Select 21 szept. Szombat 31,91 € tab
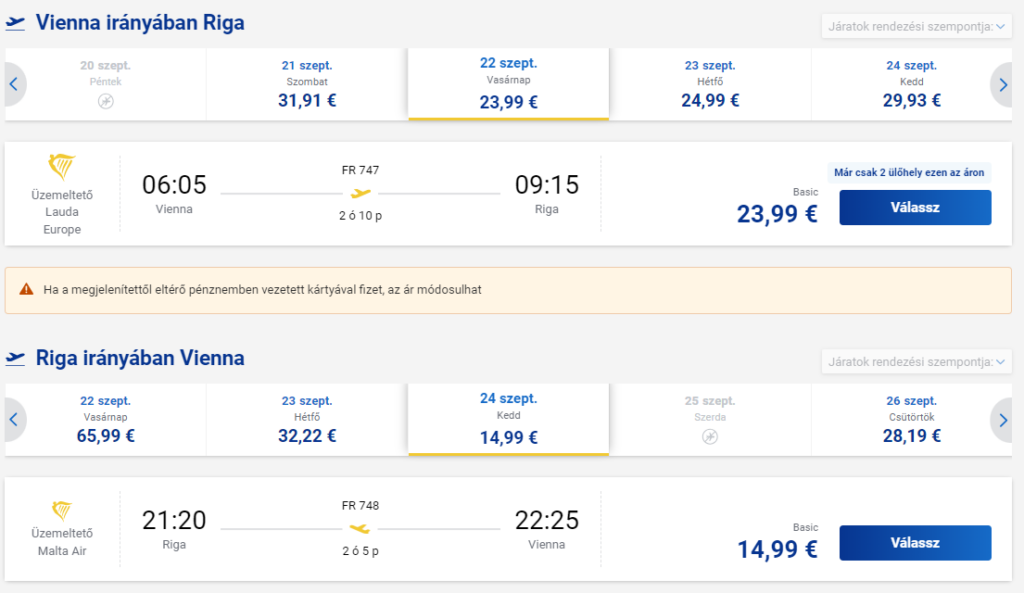This screenshot has width=1024, height=593. click(x=307, y=84)
